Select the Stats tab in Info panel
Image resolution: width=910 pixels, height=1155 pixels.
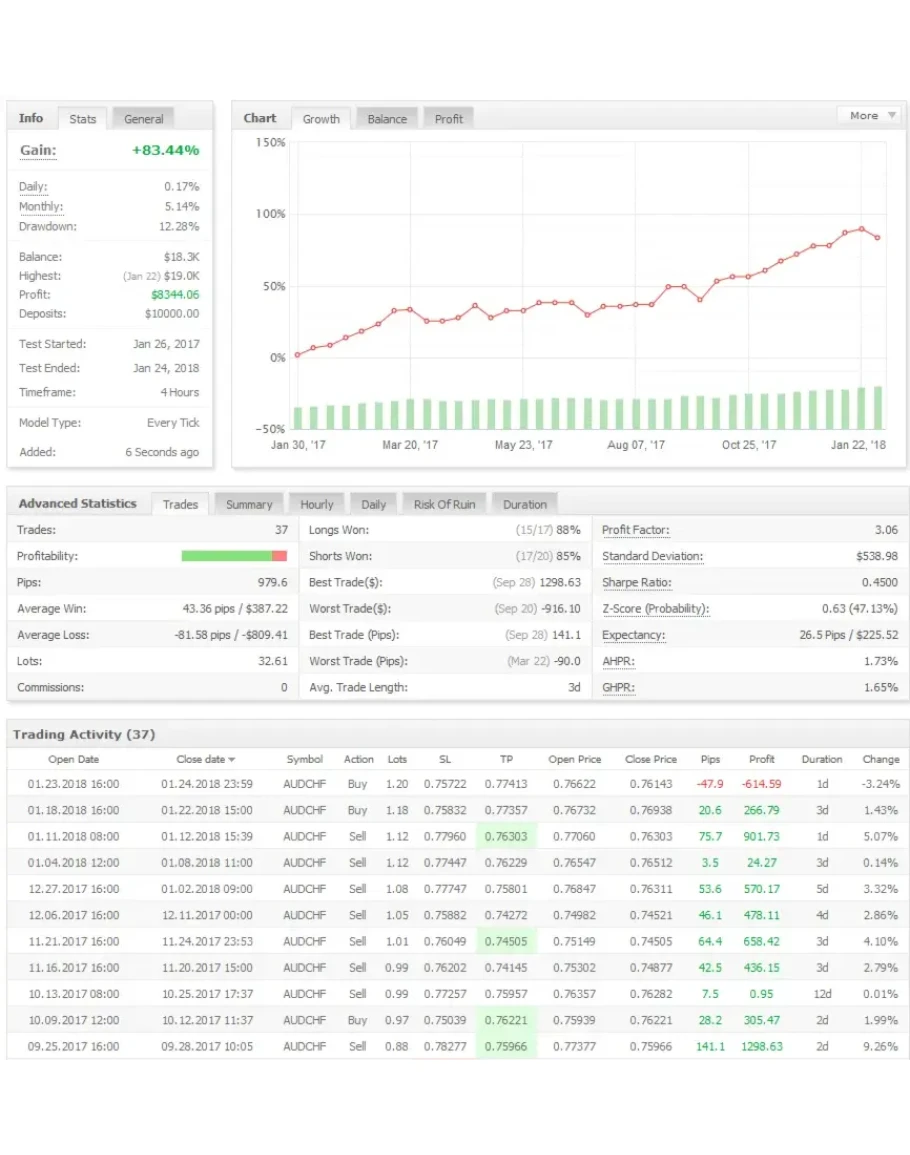click(83, 119)
